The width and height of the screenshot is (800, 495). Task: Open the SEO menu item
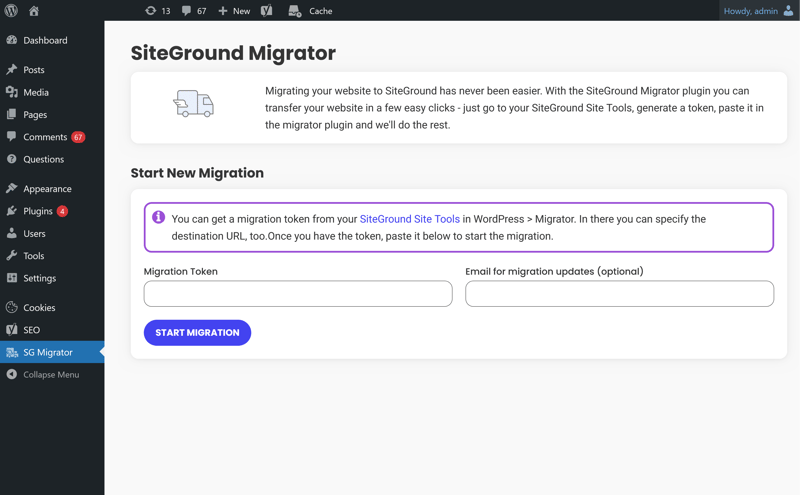(x=52, y=330)
